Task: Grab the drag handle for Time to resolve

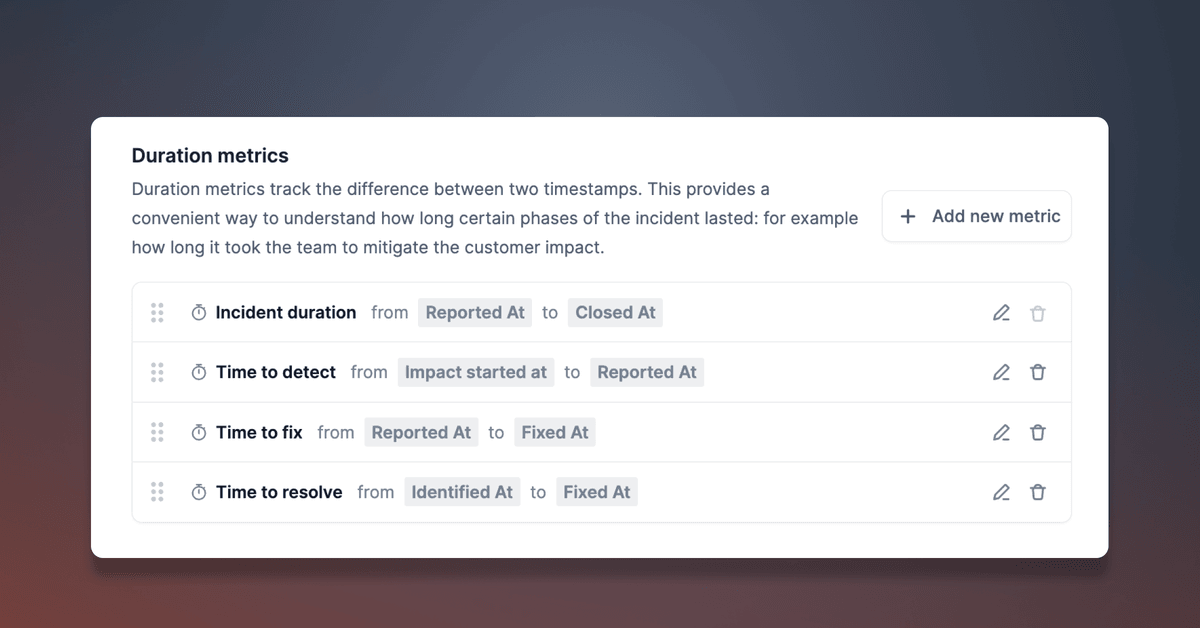Action: click(x=157, y=492)
